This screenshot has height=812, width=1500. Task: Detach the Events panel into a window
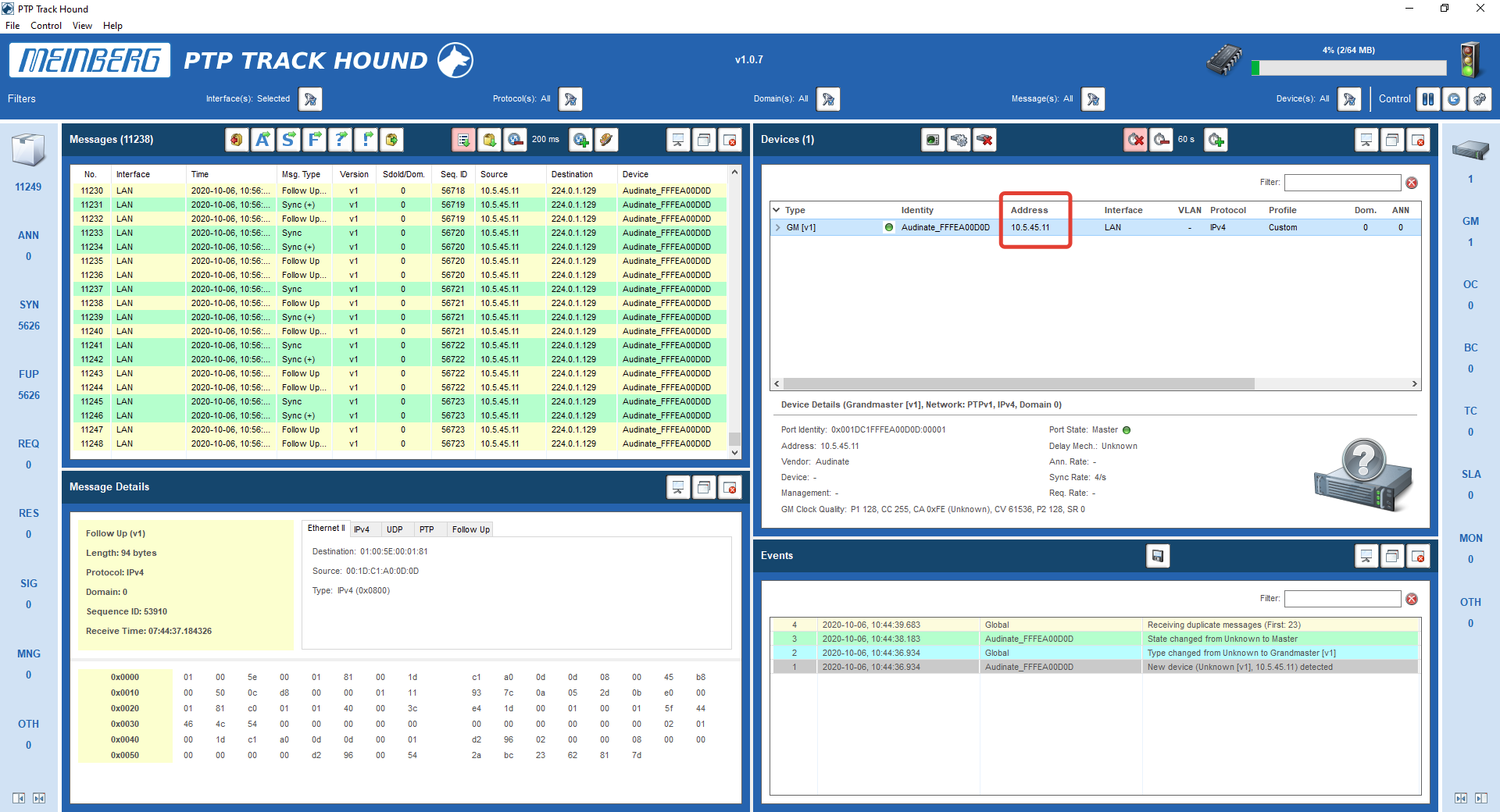pos(1392,556)
